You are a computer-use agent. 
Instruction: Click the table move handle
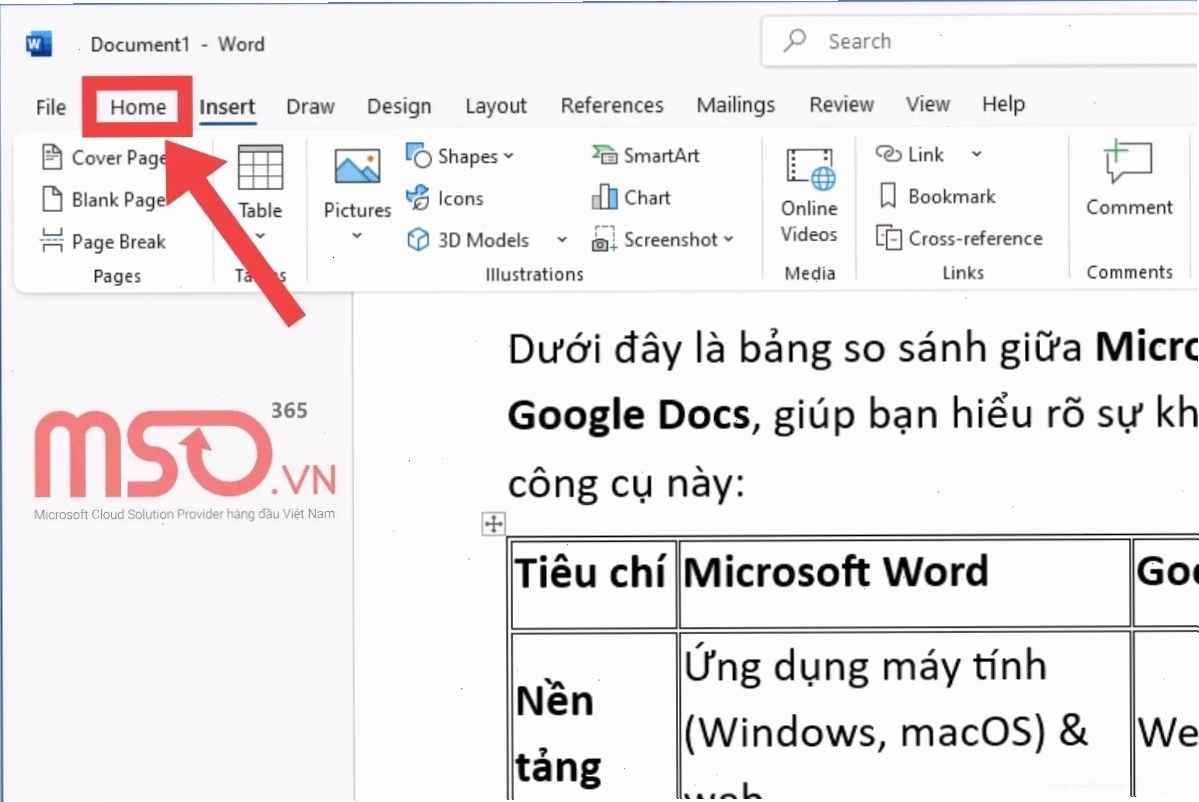point(493,524)
